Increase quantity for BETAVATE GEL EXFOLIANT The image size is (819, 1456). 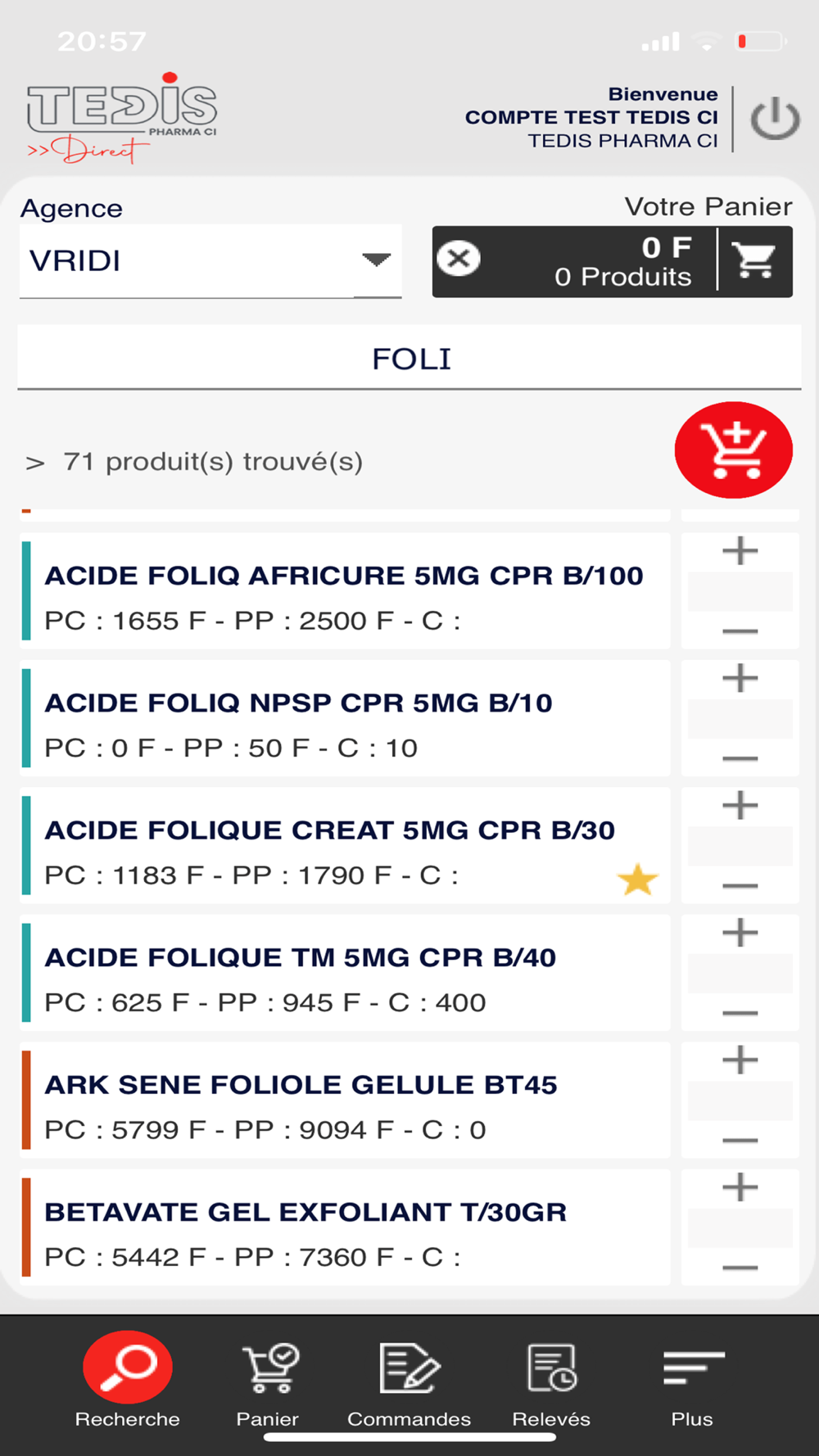740,1187
